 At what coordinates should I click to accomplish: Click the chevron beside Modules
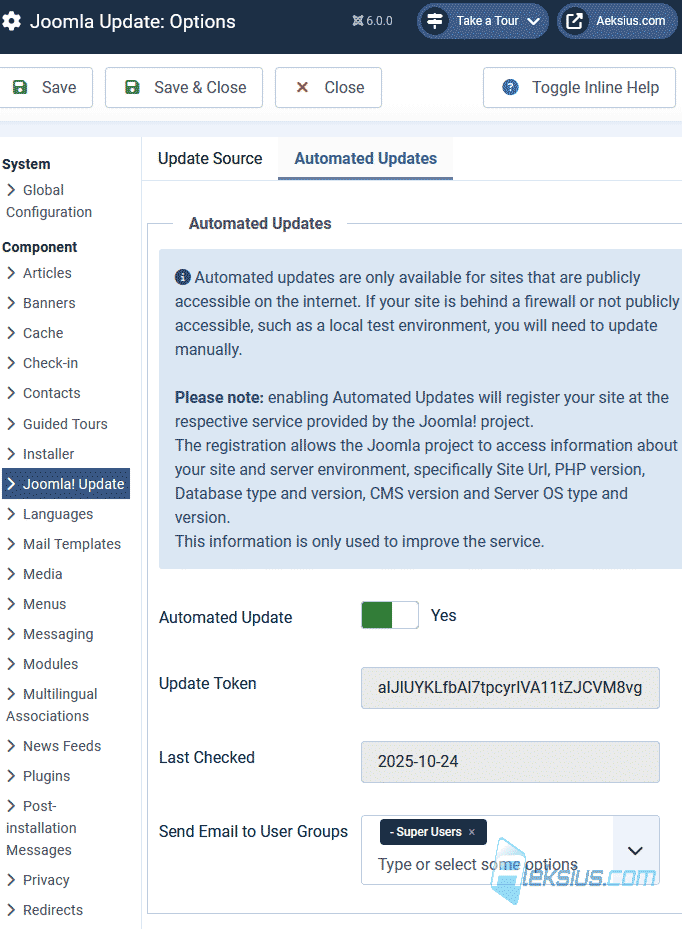[x=11, y=664]
